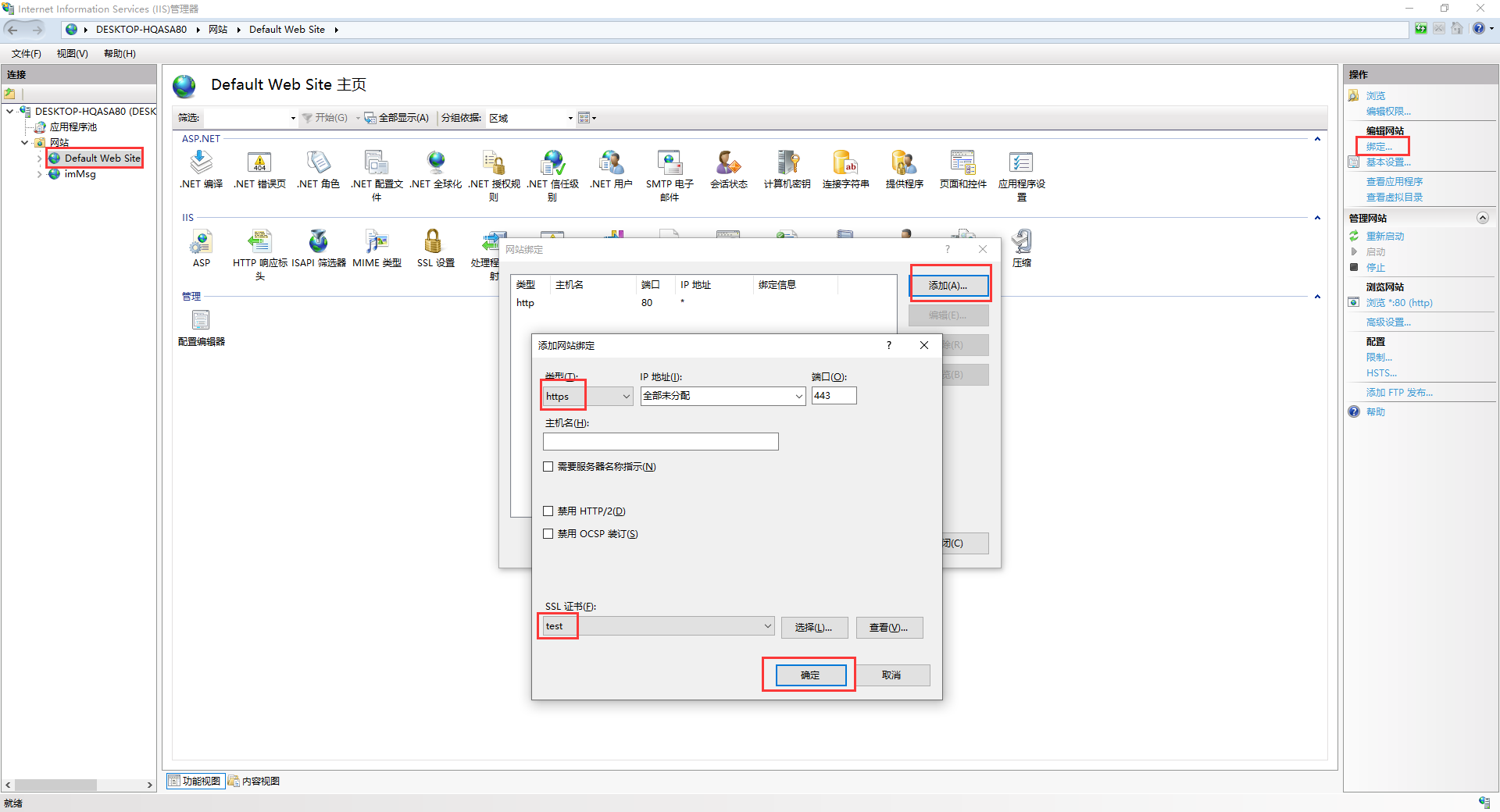This screenshot has height=812, width=1500.
Task: Click the 选择(L)... certificate button
Action: point(813,628)
